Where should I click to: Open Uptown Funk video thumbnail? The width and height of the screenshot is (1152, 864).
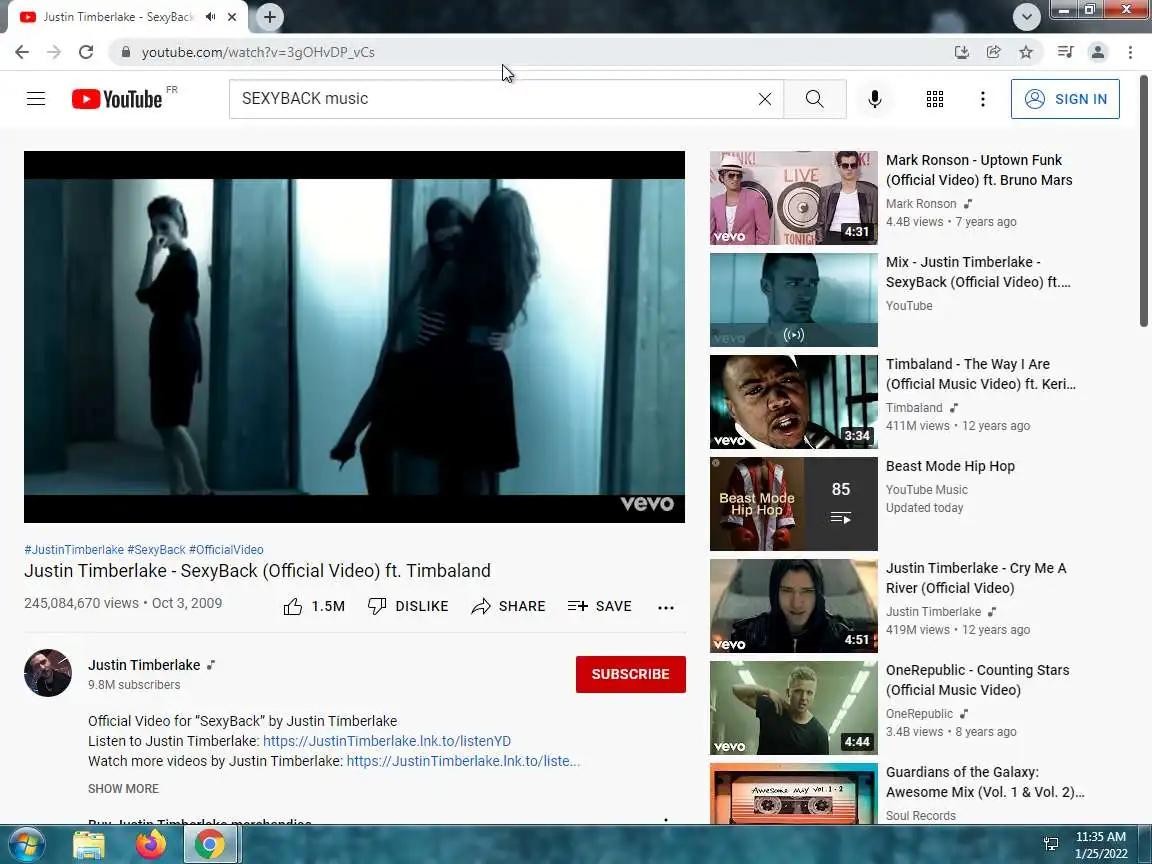(x=793, y=198)
